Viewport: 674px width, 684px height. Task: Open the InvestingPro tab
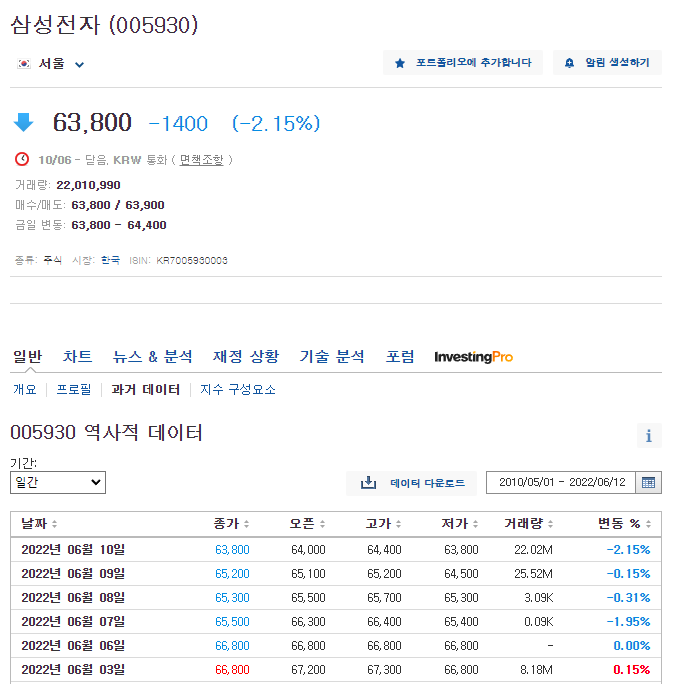pos(474,357)
